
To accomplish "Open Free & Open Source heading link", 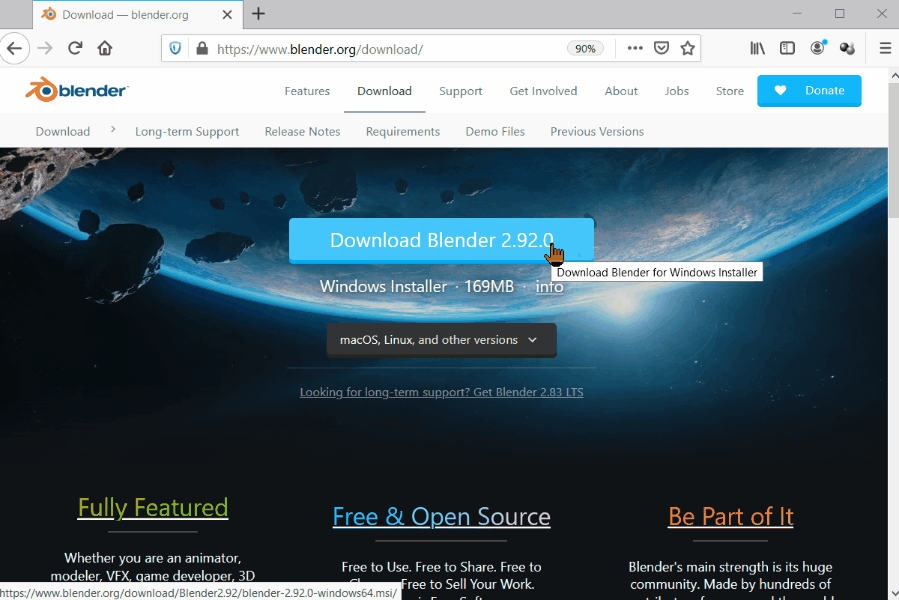I will [x=441, y=517].
